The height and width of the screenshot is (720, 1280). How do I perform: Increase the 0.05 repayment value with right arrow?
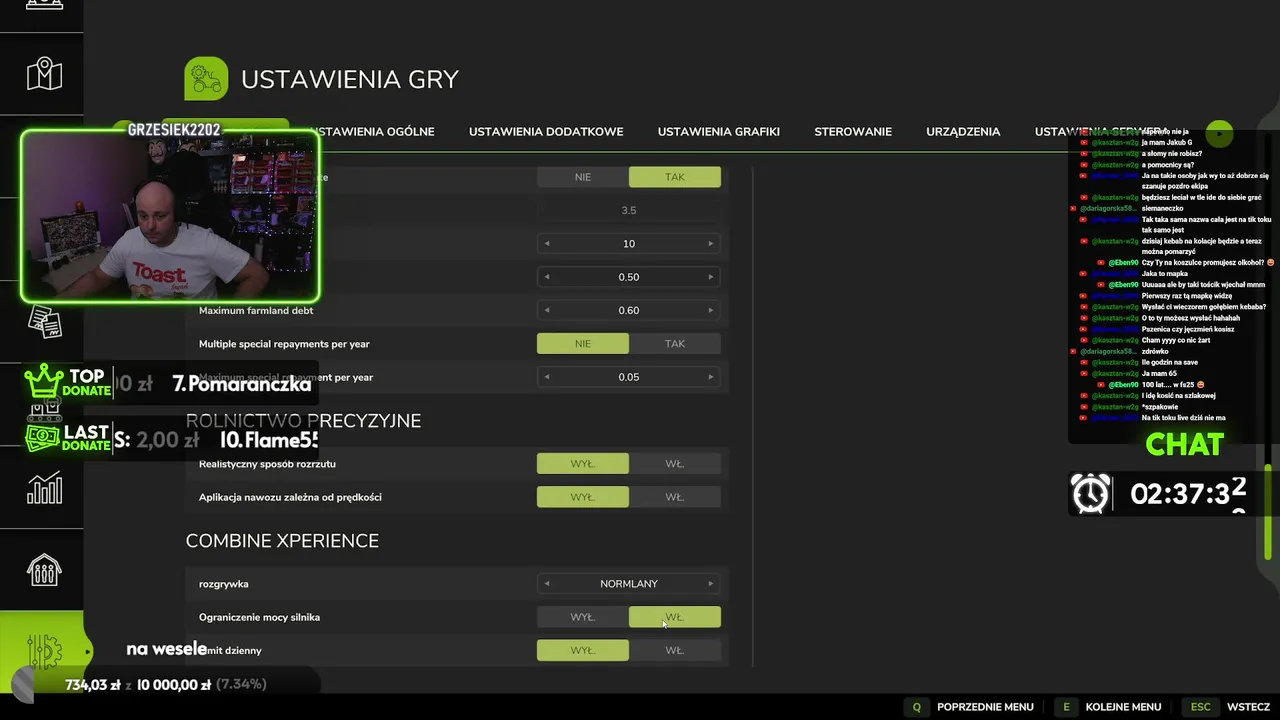[711, 377]
